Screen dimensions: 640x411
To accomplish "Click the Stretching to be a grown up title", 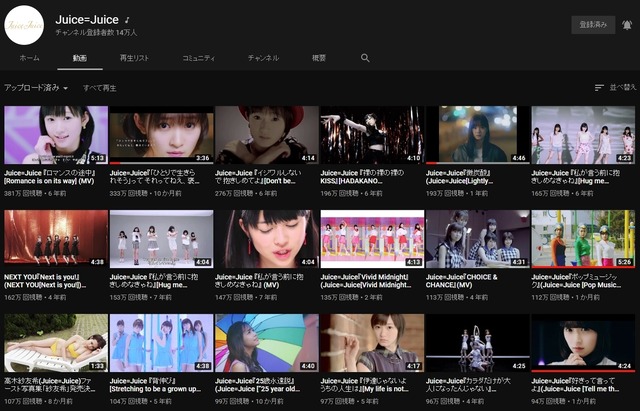I will point(155,385).
